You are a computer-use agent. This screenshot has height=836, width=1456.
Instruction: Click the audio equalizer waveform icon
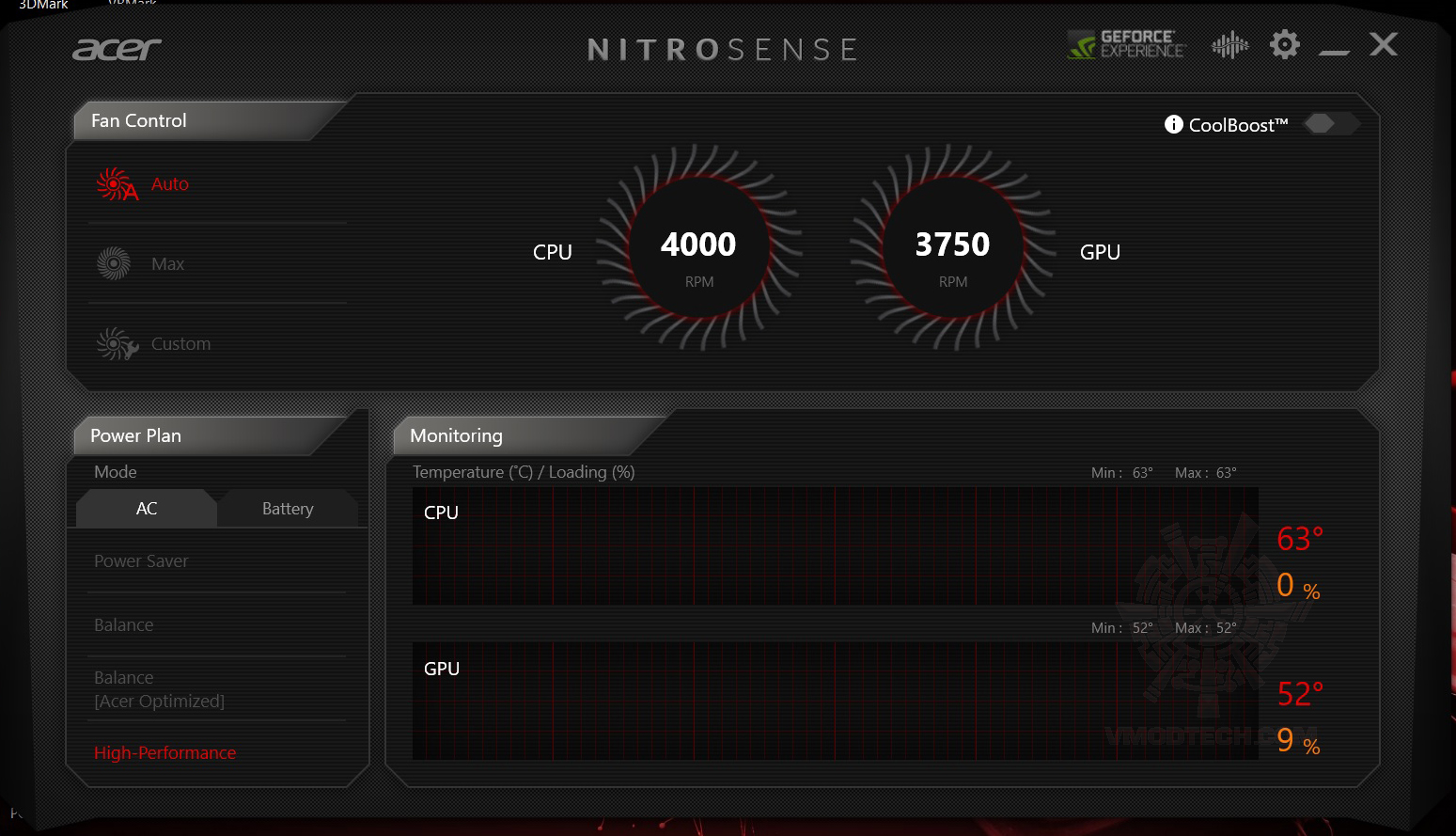[x=1229, y=44]
